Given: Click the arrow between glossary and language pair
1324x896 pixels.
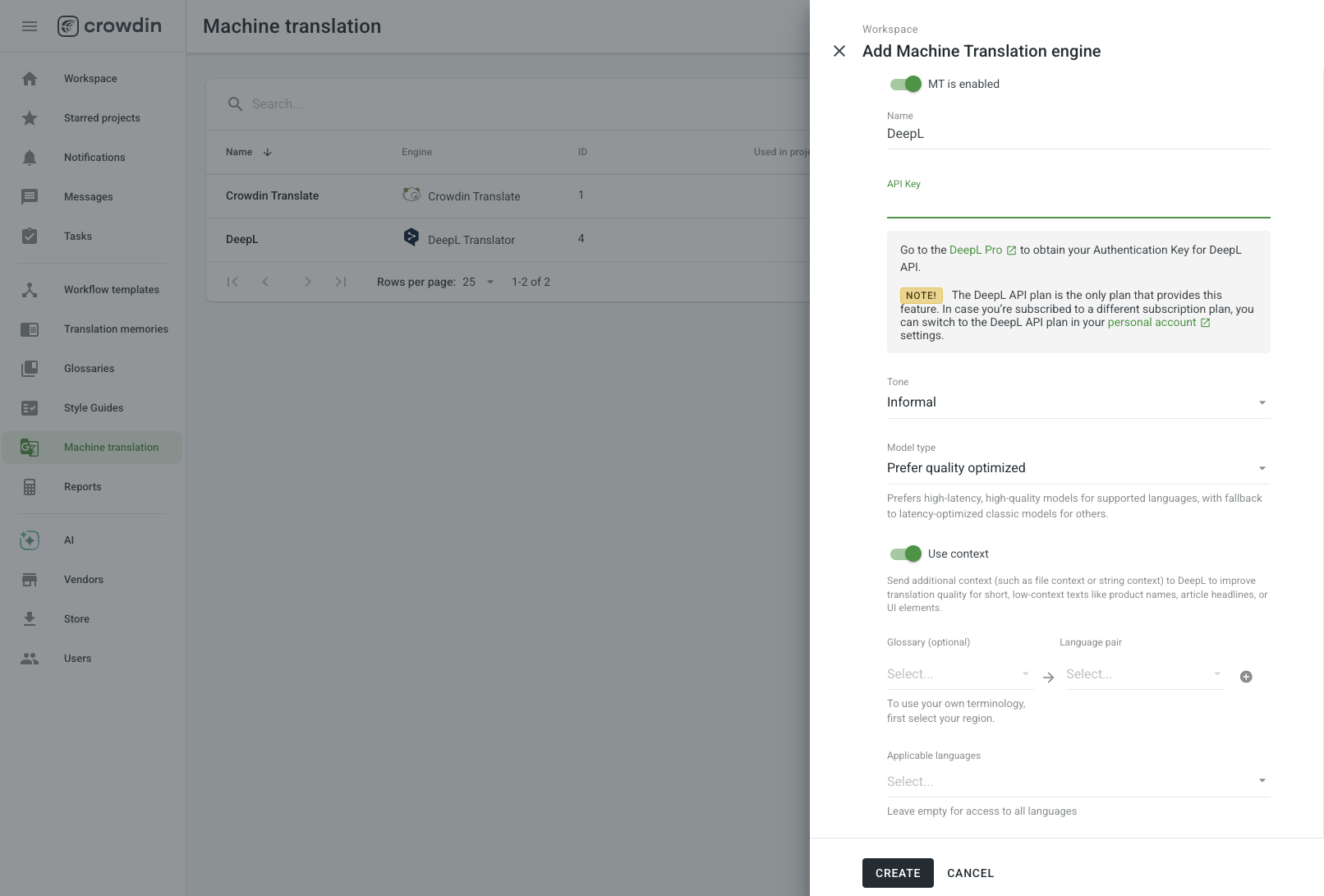Looking at the screenshot, I should 1048,678.
